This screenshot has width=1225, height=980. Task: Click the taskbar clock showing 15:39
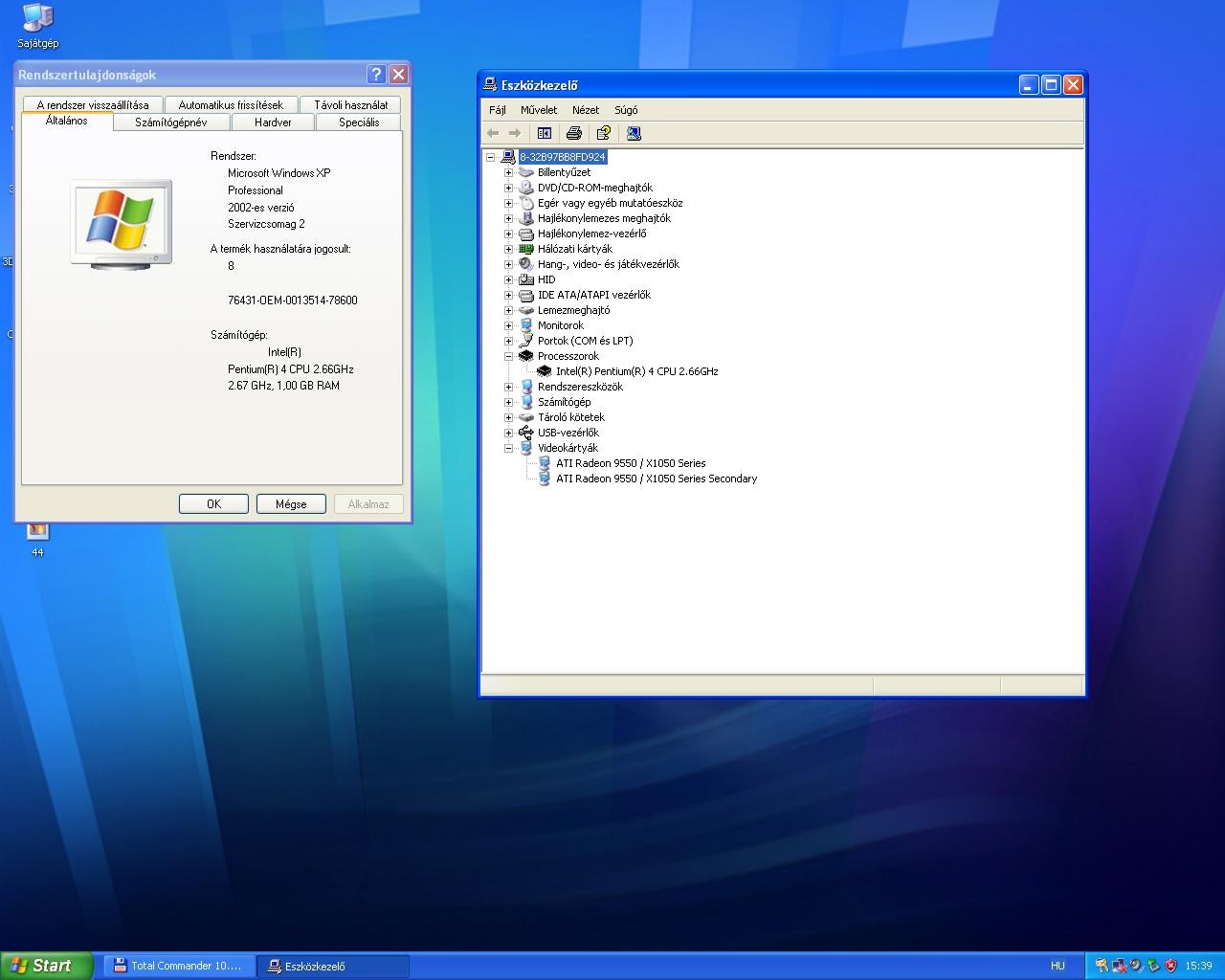point(1198,966)
